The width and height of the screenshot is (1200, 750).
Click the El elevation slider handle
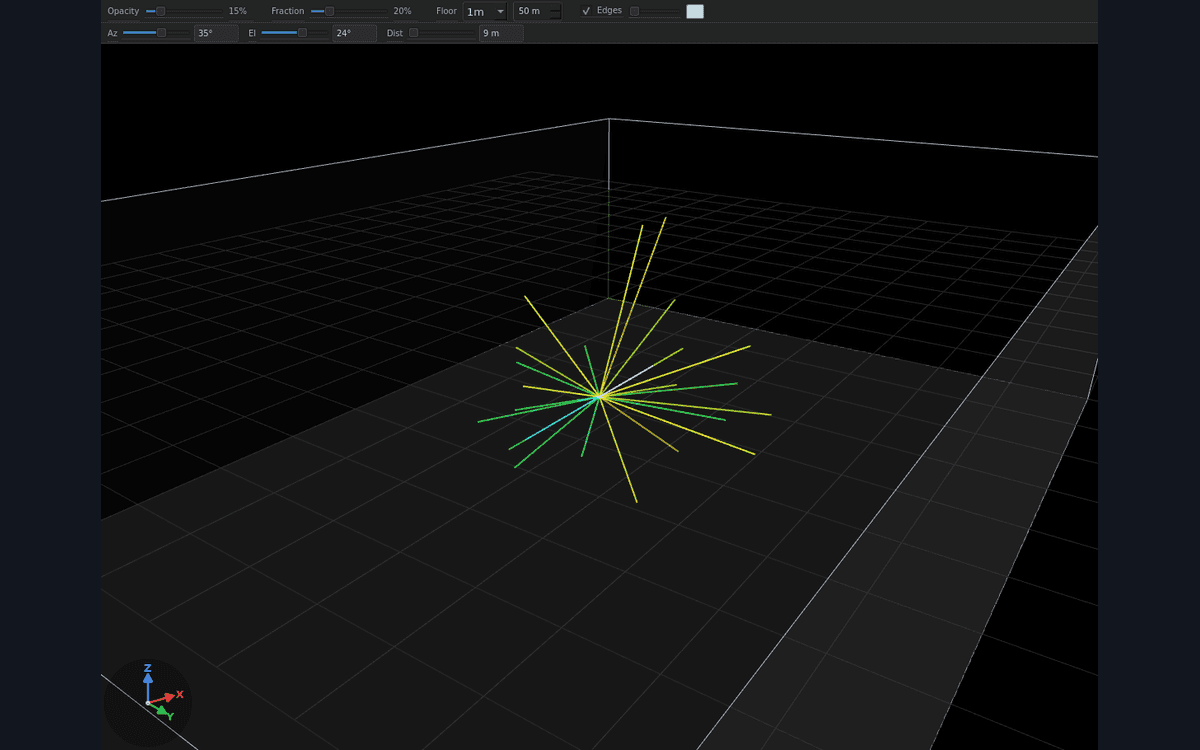tap(302, 33)
